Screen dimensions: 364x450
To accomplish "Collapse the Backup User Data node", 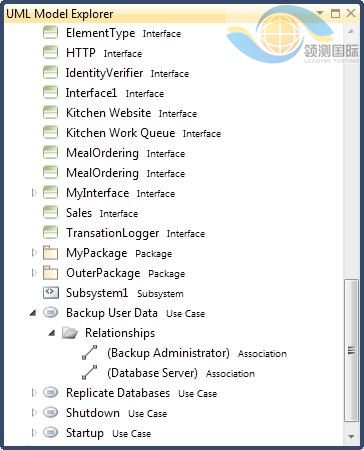I will click(x=33, y=313).
